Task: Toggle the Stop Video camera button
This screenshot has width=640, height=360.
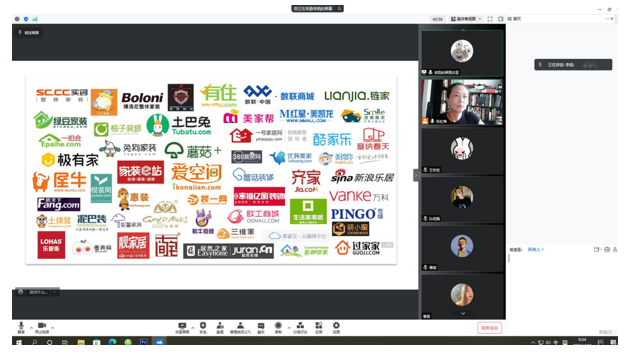Action: 42,327
